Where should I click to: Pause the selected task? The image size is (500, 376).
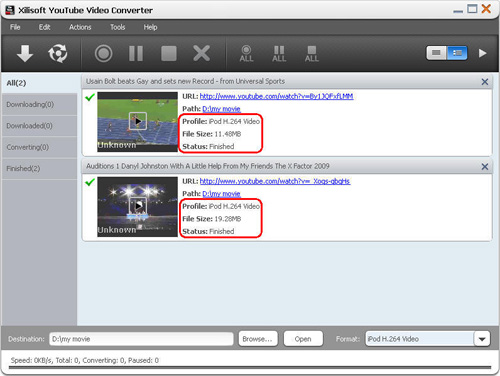click(x=136, y=53)
